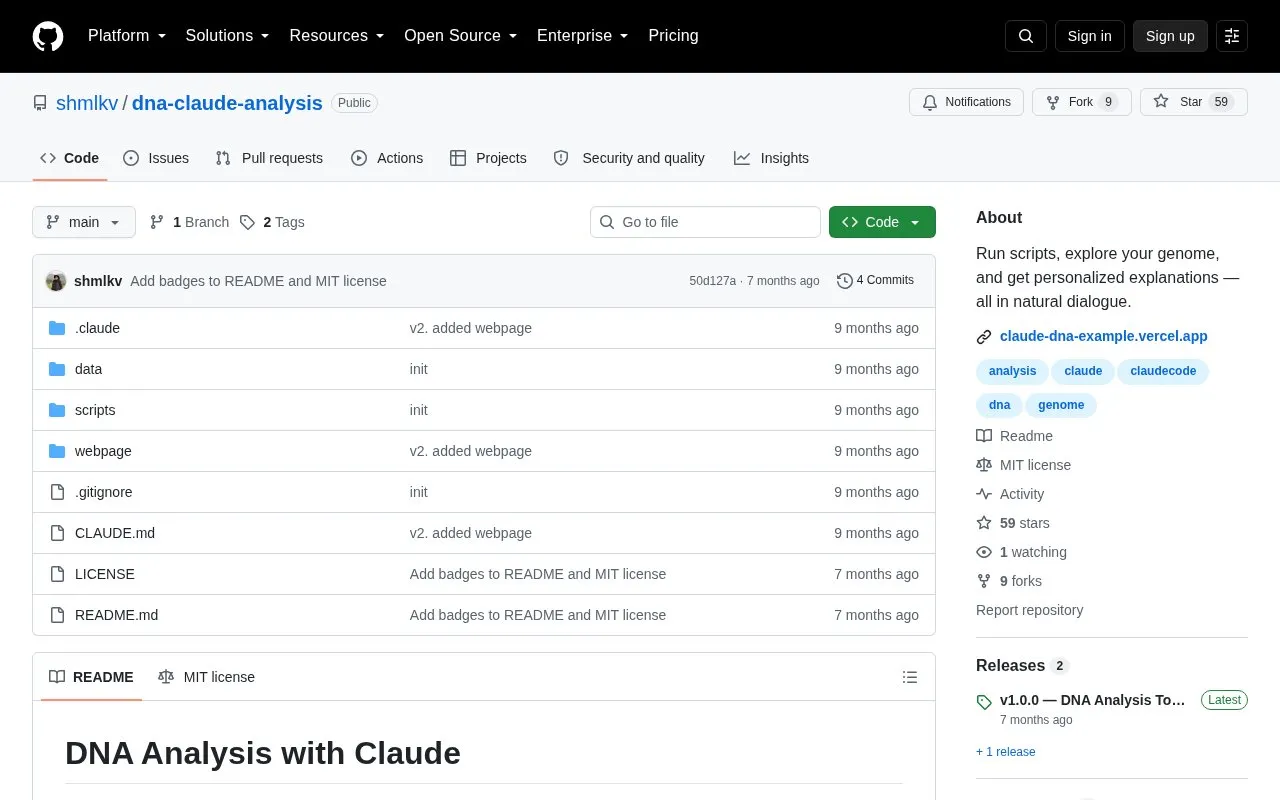View the 59 stars in About
This screenshot has height=800, width=1280.
[1013, 523]
